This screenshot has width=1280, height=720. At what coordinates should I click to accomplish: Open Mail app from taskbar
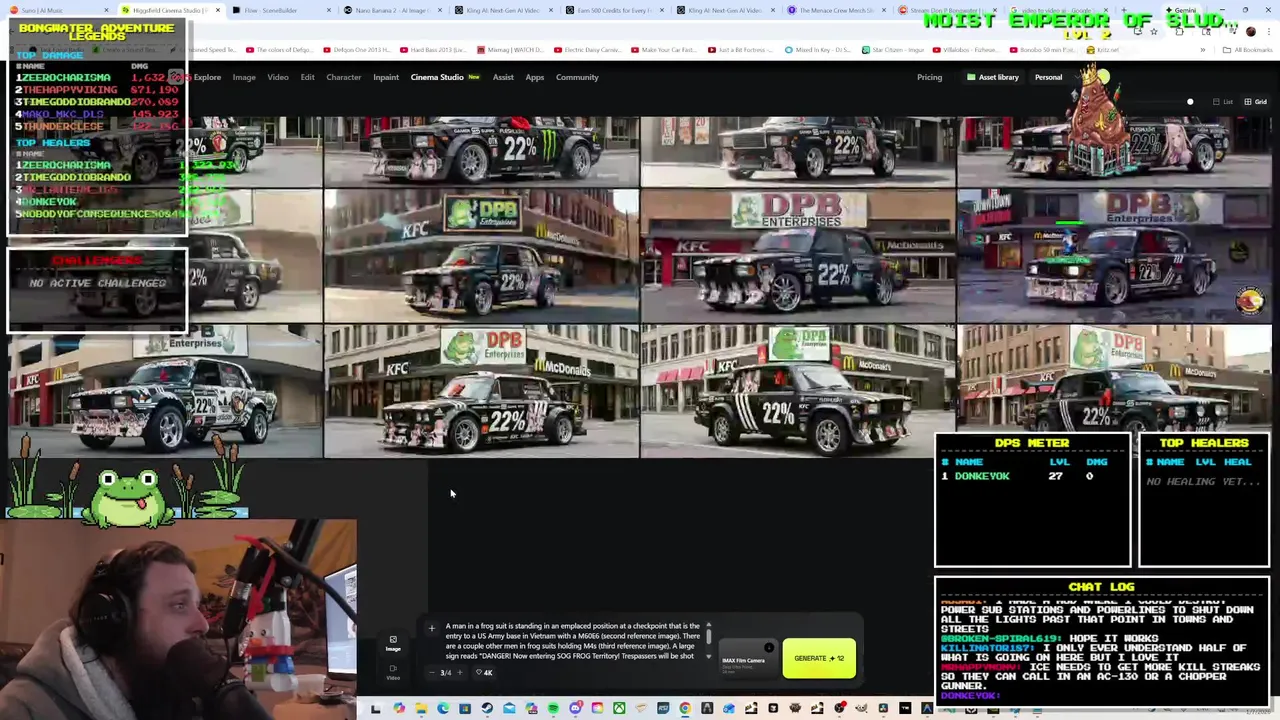509,708
